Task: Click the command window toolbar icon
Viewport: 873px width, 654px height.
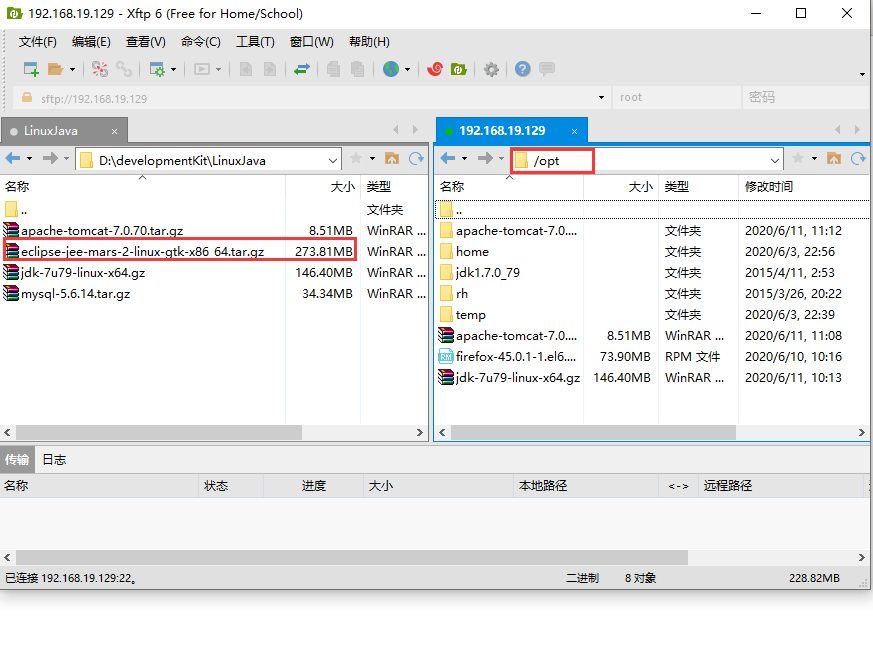Action: tap(202, 69)
